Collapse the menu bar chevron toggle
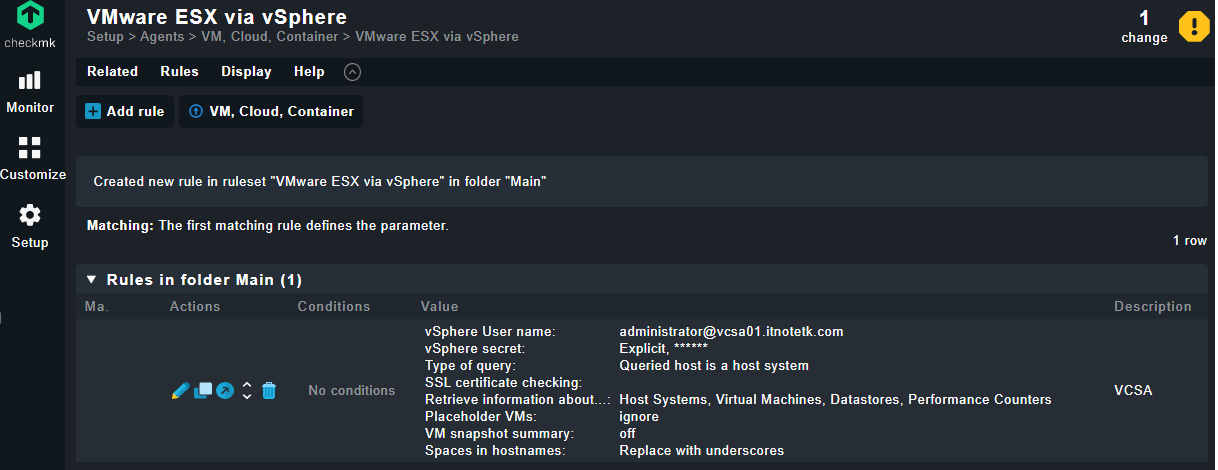 (x=352, y=72)
